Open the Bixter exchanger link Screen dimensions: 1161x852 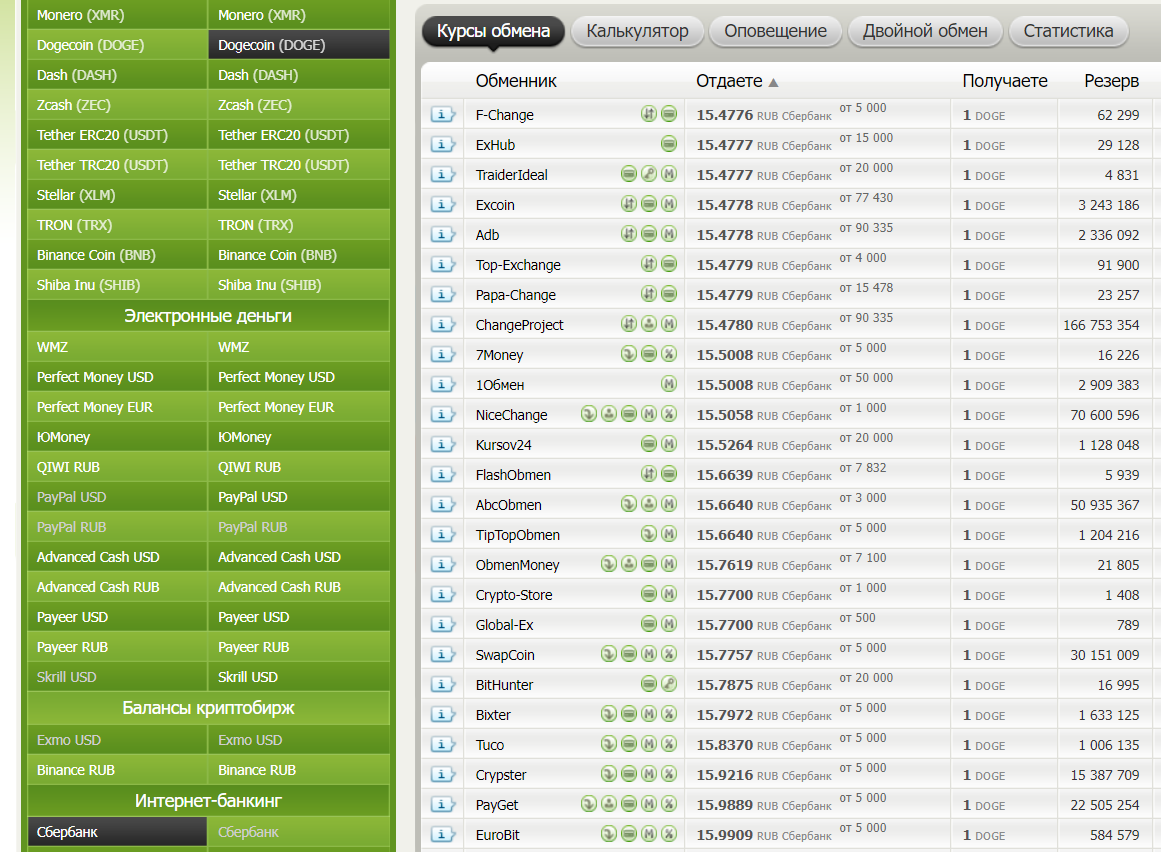[x=493, y=715]
